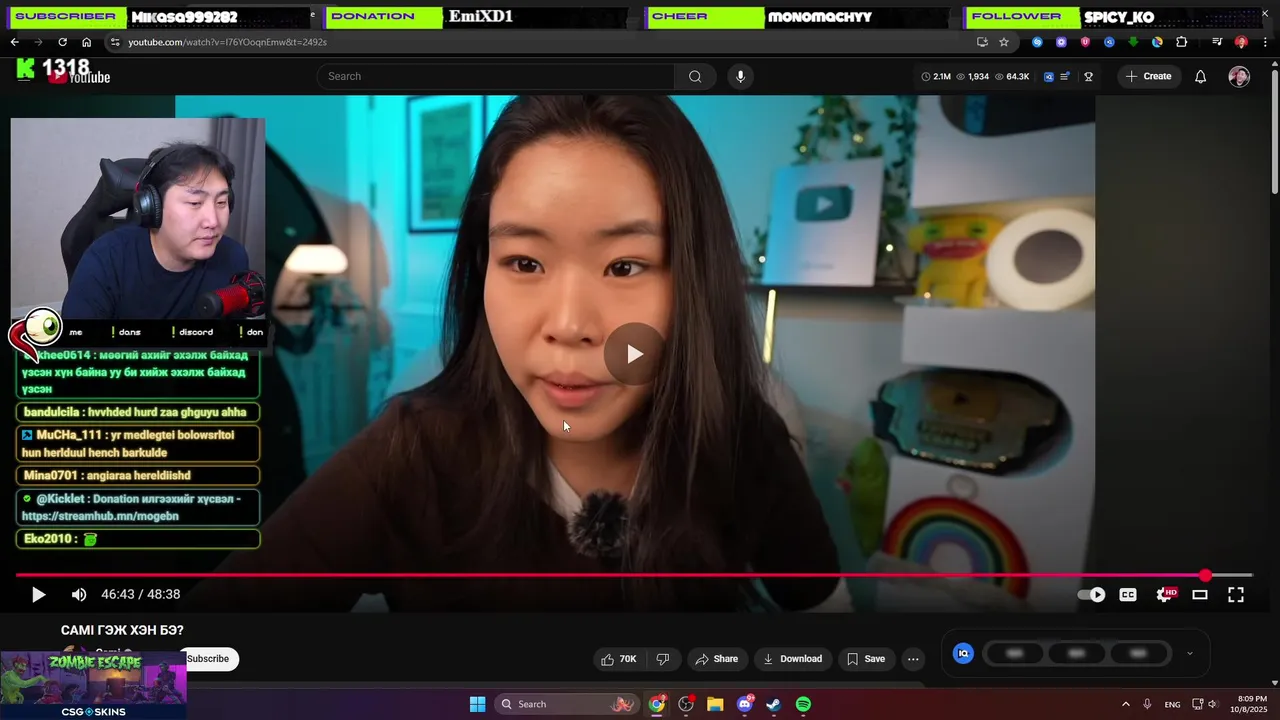
Task: Open the Extensions puzzle-piece menu
Action: pos(1181,42)
